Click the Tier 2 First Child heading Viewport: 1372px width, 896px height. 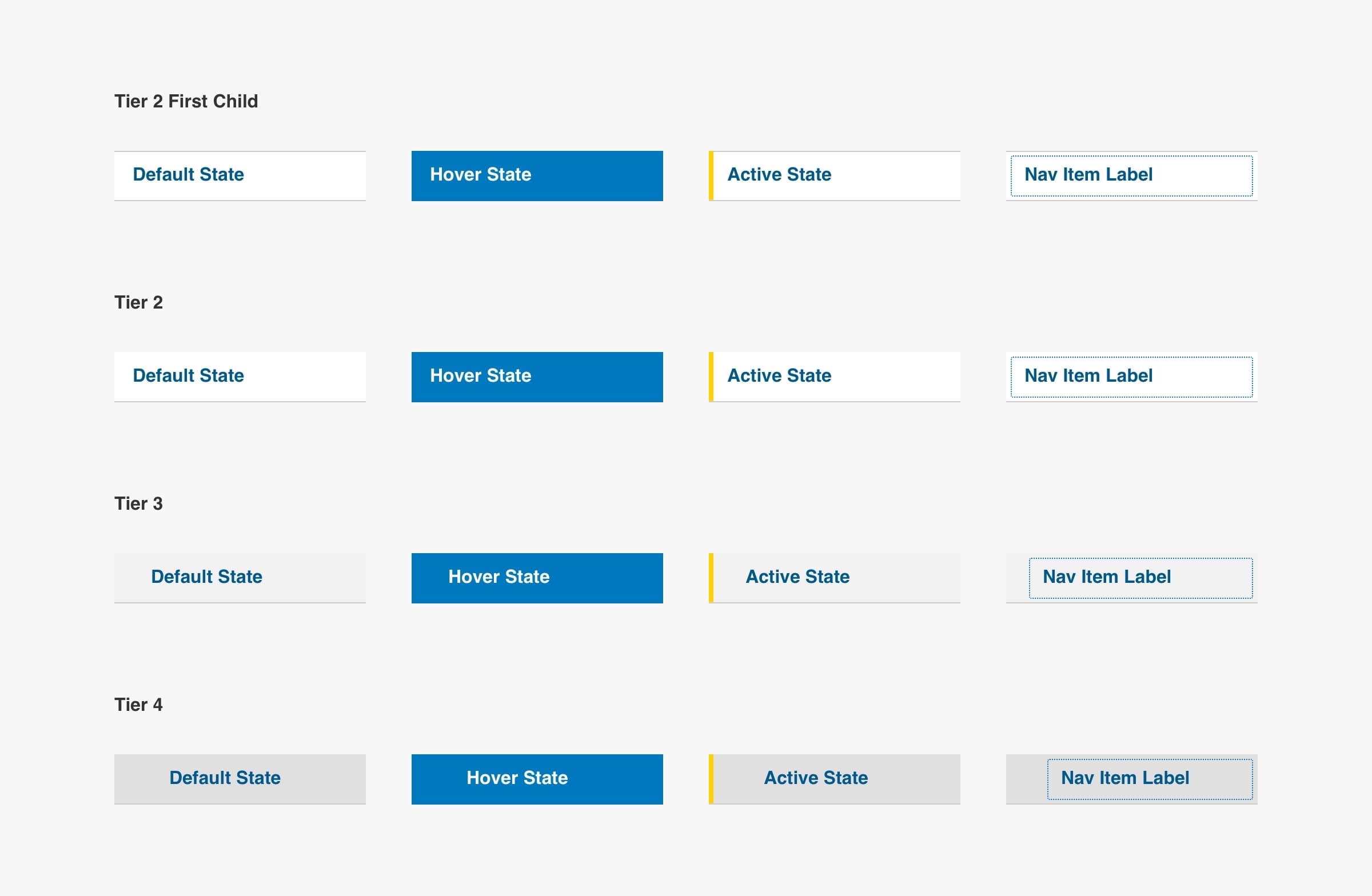coord(186,101)
